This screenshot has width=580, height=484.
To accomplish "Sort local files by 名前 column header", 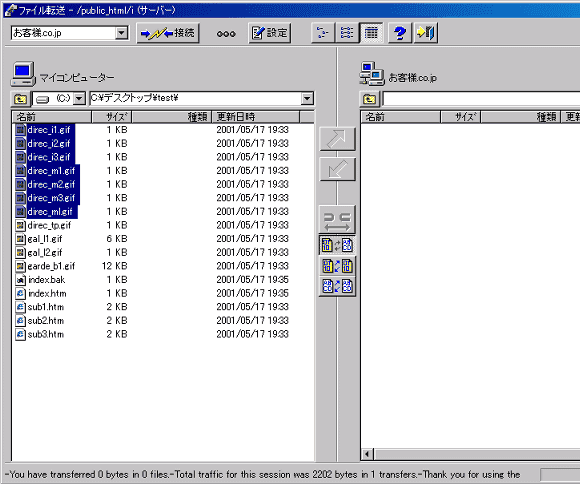I will [52, 117].
